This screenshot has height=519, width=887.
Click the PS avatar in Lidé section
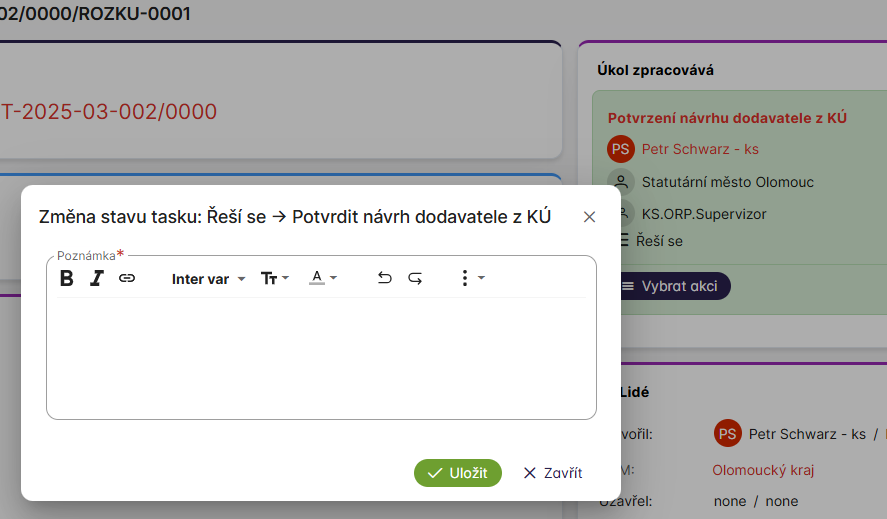coord(728,433)
